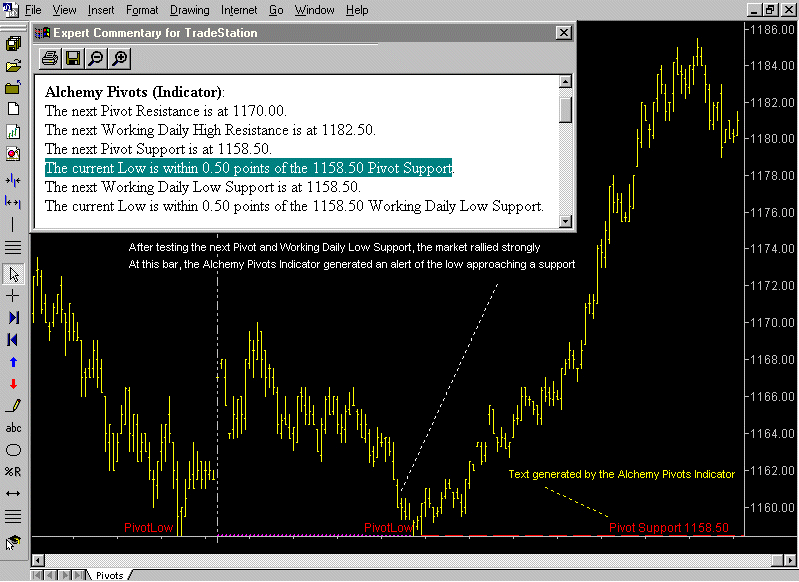Click the 1170.00 price axis label
This screenshot has height=582, width=799.
pyautogui.click(x=773, y=323)
